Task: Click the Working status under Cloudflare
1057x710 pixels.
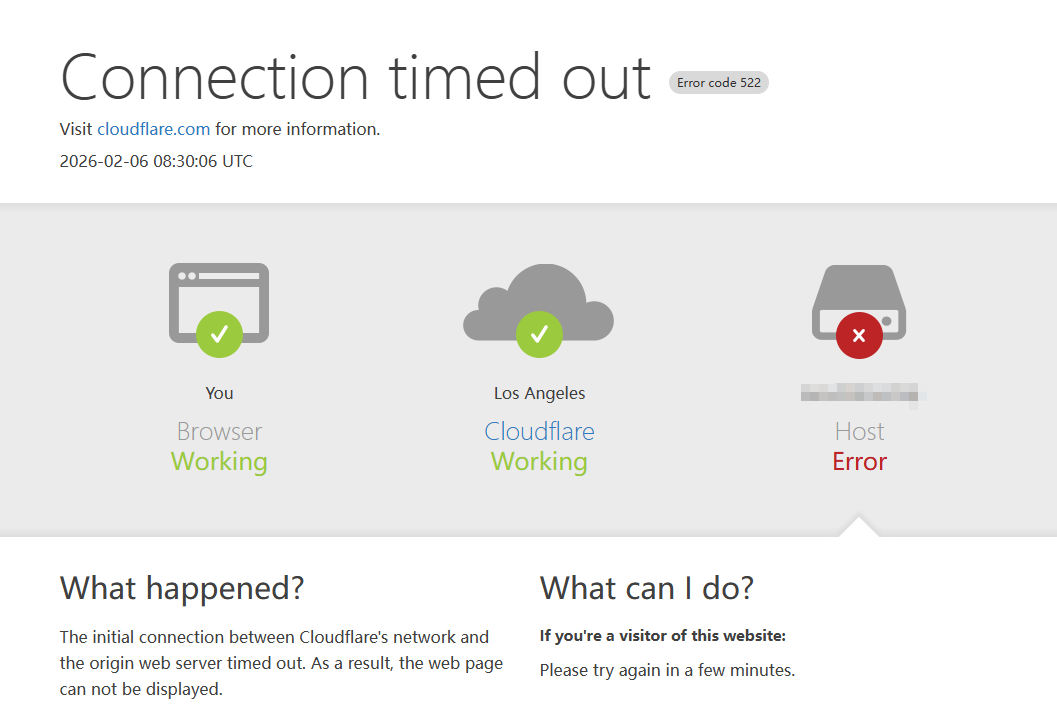Action: (x=539, y=462)
